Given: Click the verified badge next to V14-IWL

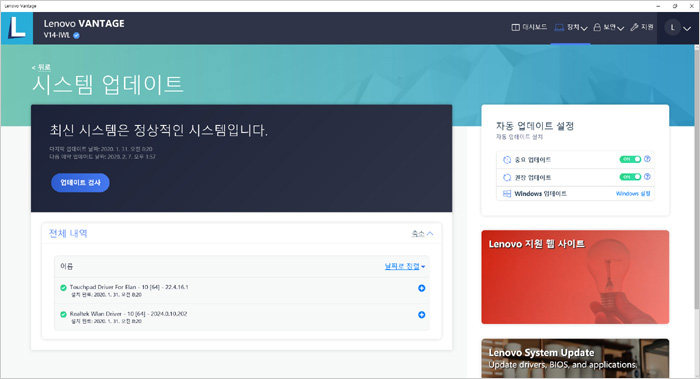Looking at the screenshot, I should click(76, 36).
